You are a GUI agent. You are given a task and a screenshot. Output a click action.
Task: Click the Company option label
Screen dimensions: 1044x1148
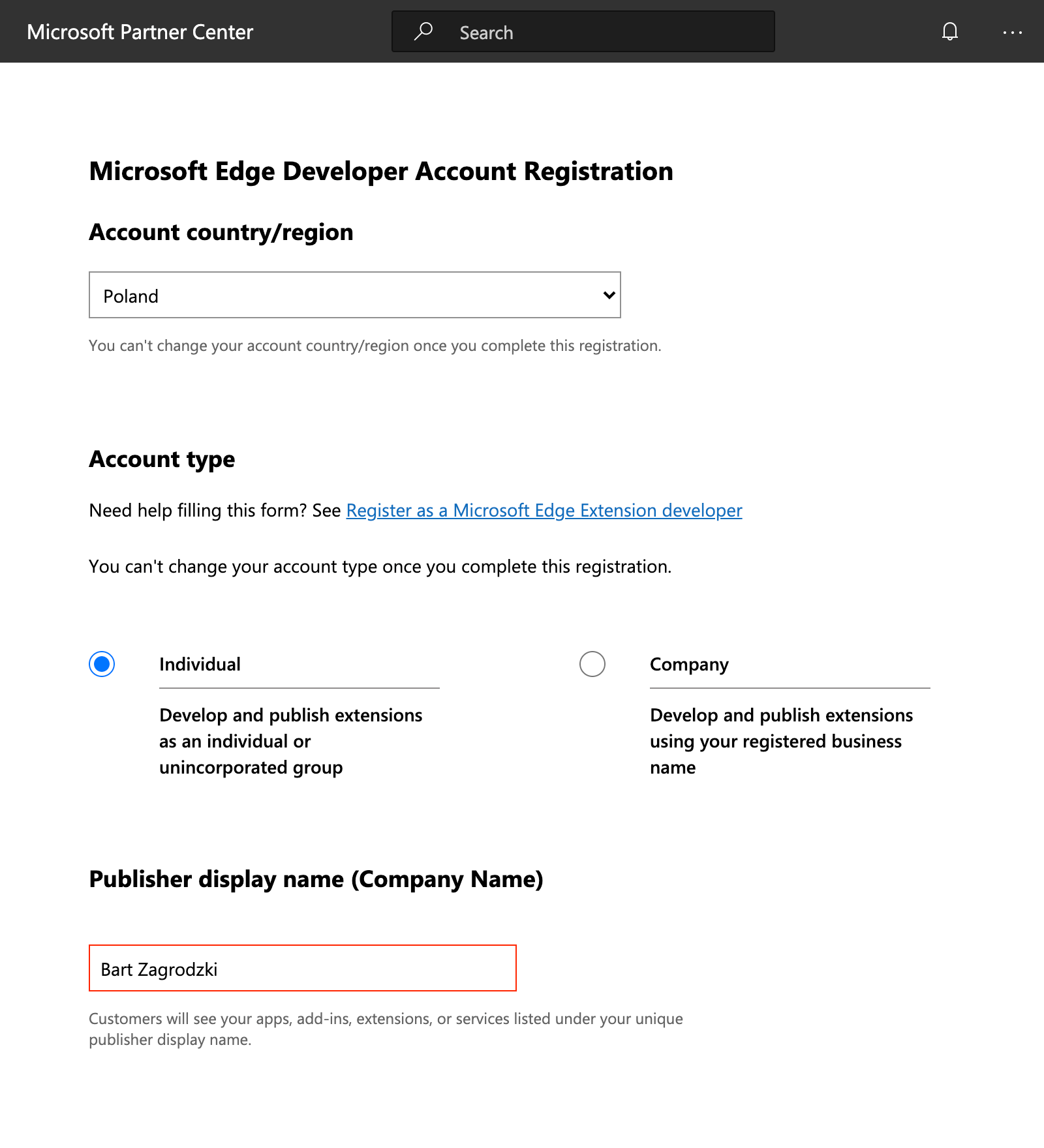689,664
